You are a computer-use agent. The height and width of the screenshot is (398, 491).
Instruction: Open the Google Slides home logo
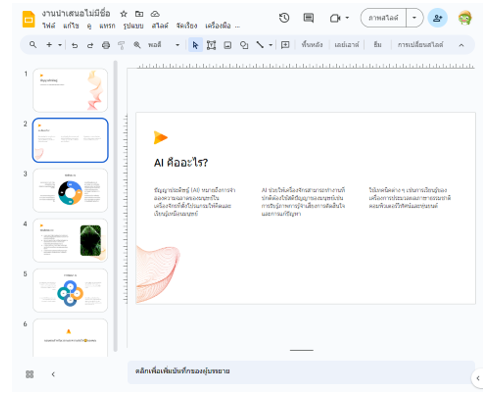click(x=29, y=19)
